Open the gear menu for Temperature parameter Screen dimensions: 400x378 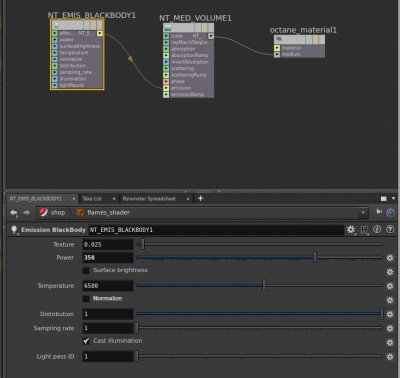(390, 286)
